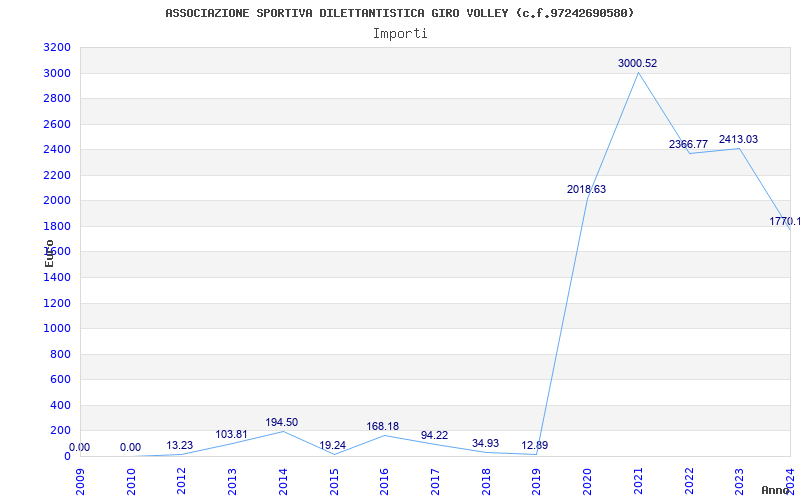This screenshot has width=800, height=500.
Task: Pick the year 2023 on the x-axis
Action: coord(739,482)
